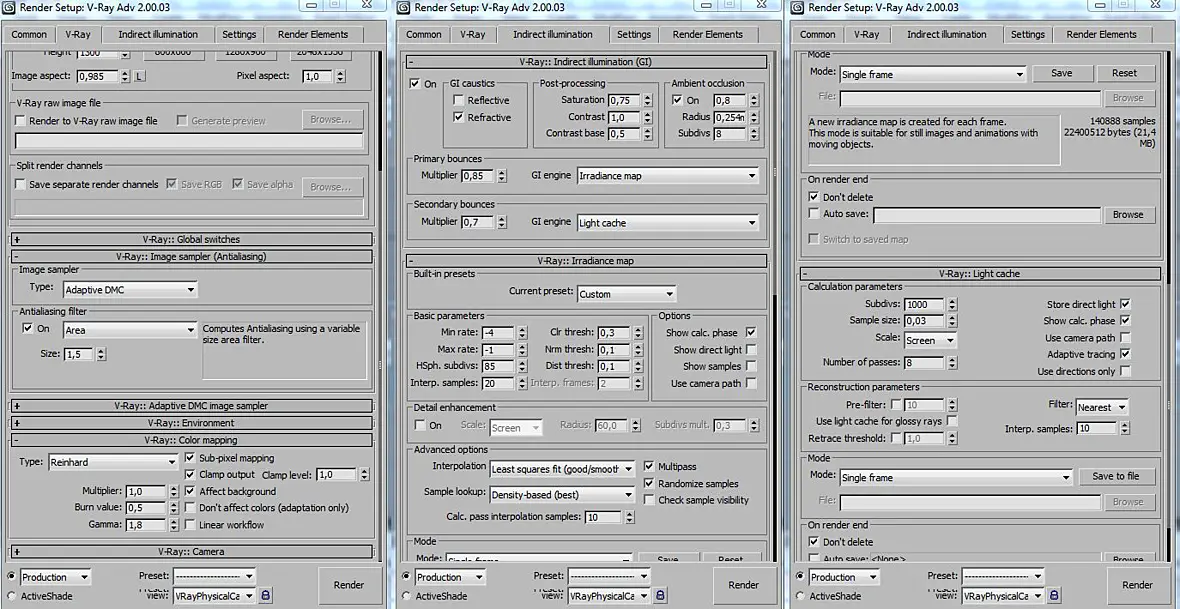The height and width of the screenshot is (609, 1180).
Task: Click lock icon beside view dropdown, right window
Action: click(x=1055, y=595)
